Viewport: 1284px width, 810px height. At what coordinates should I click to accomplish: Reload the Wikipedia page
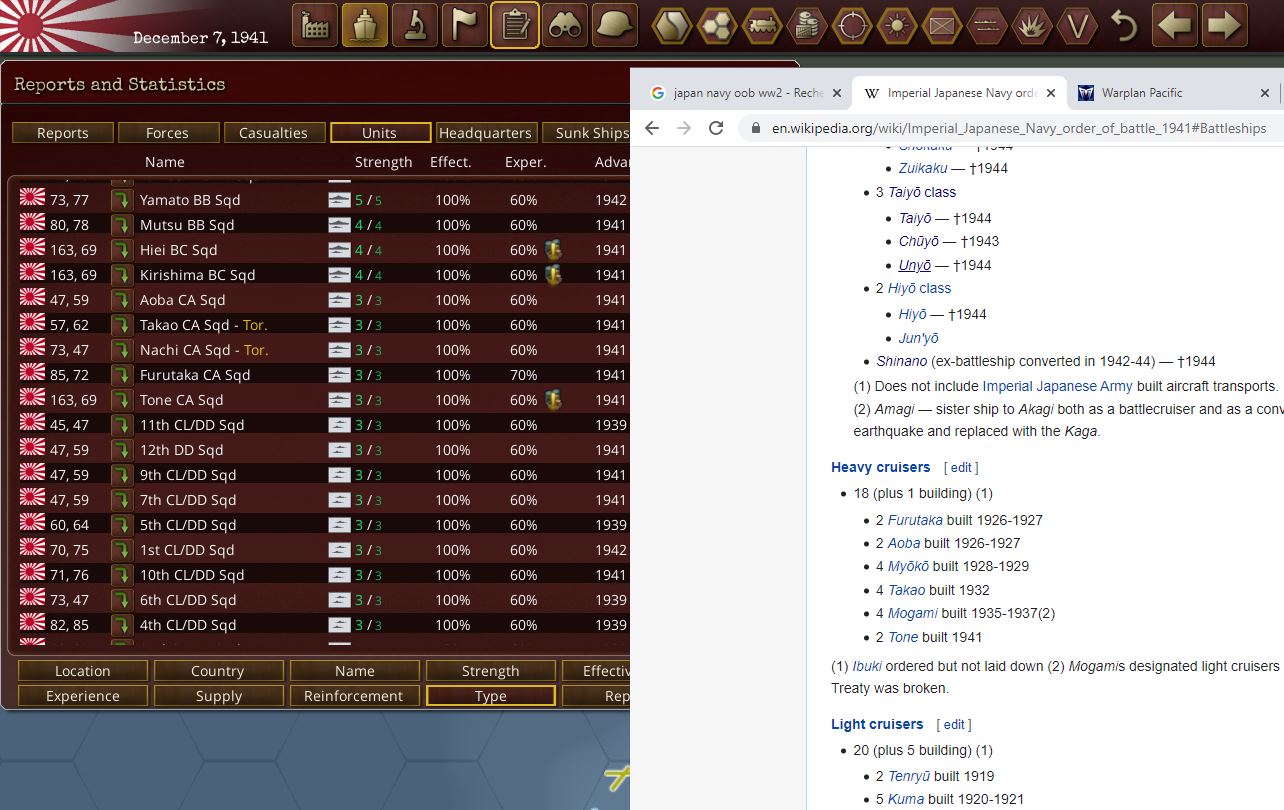(x=716, y=128)
